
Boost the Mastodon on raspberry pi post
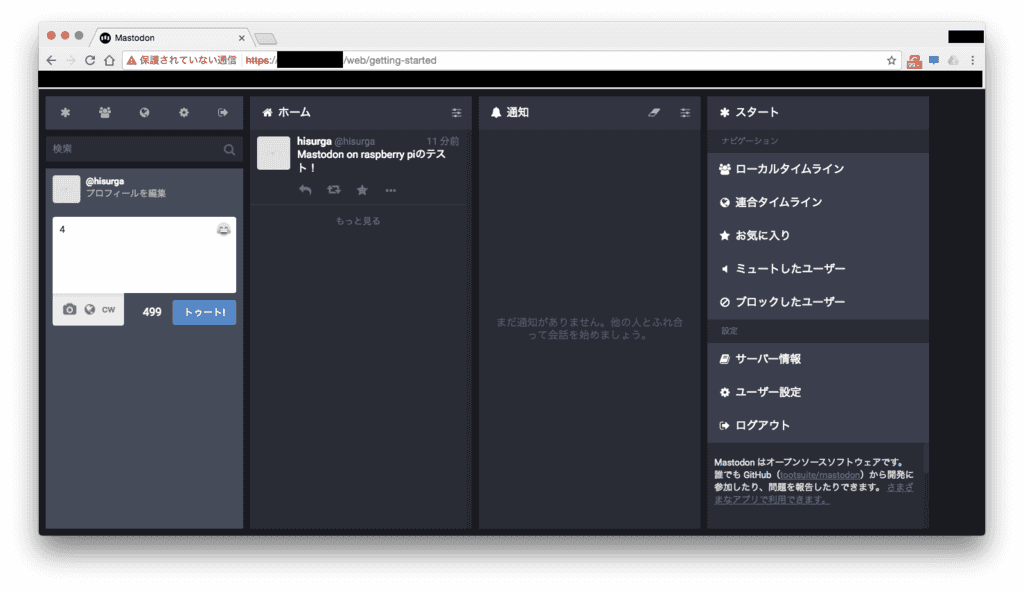pos(334,190)
